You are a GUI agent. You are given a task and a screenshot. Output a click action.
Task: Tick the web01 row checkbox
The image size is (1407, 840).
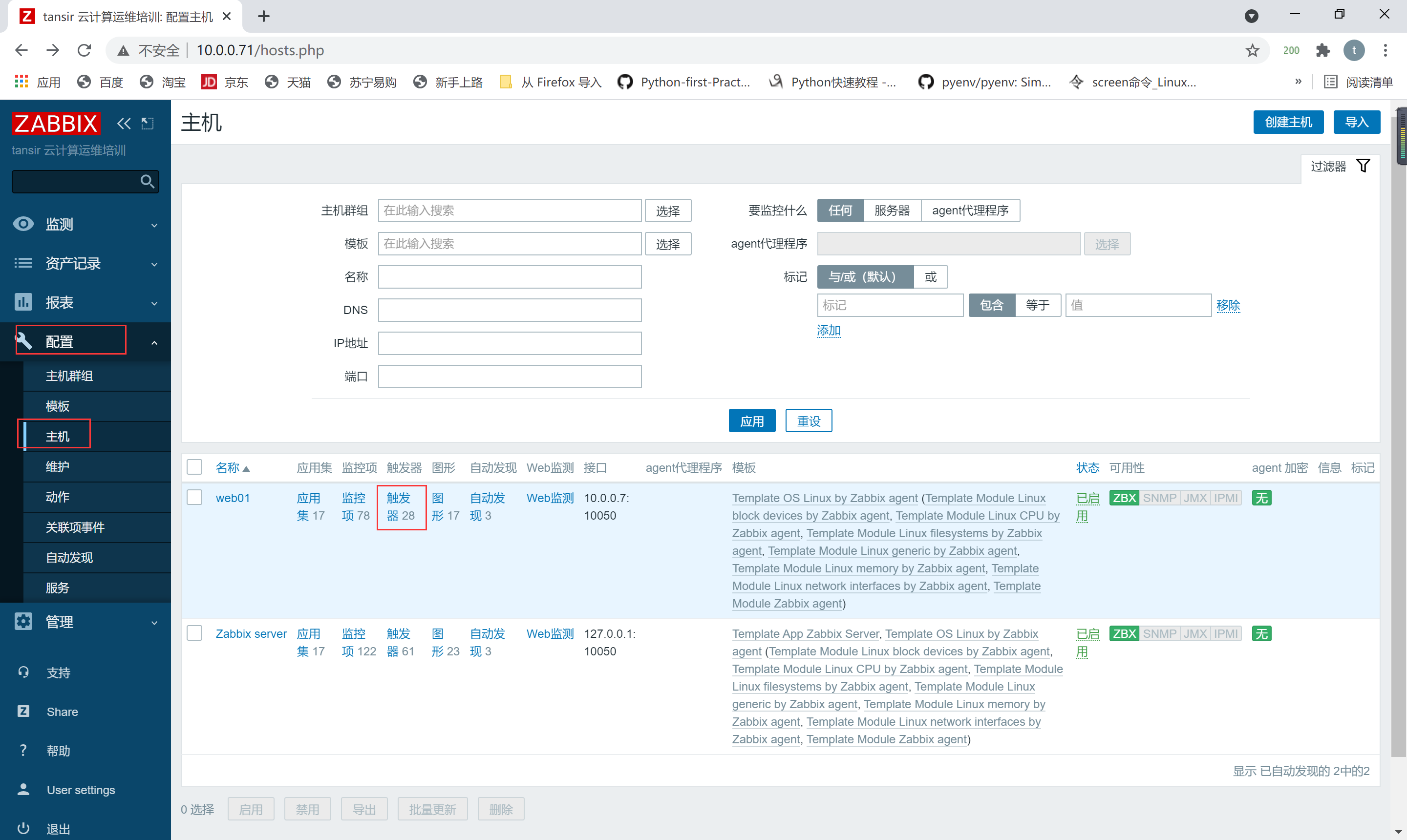194,497
